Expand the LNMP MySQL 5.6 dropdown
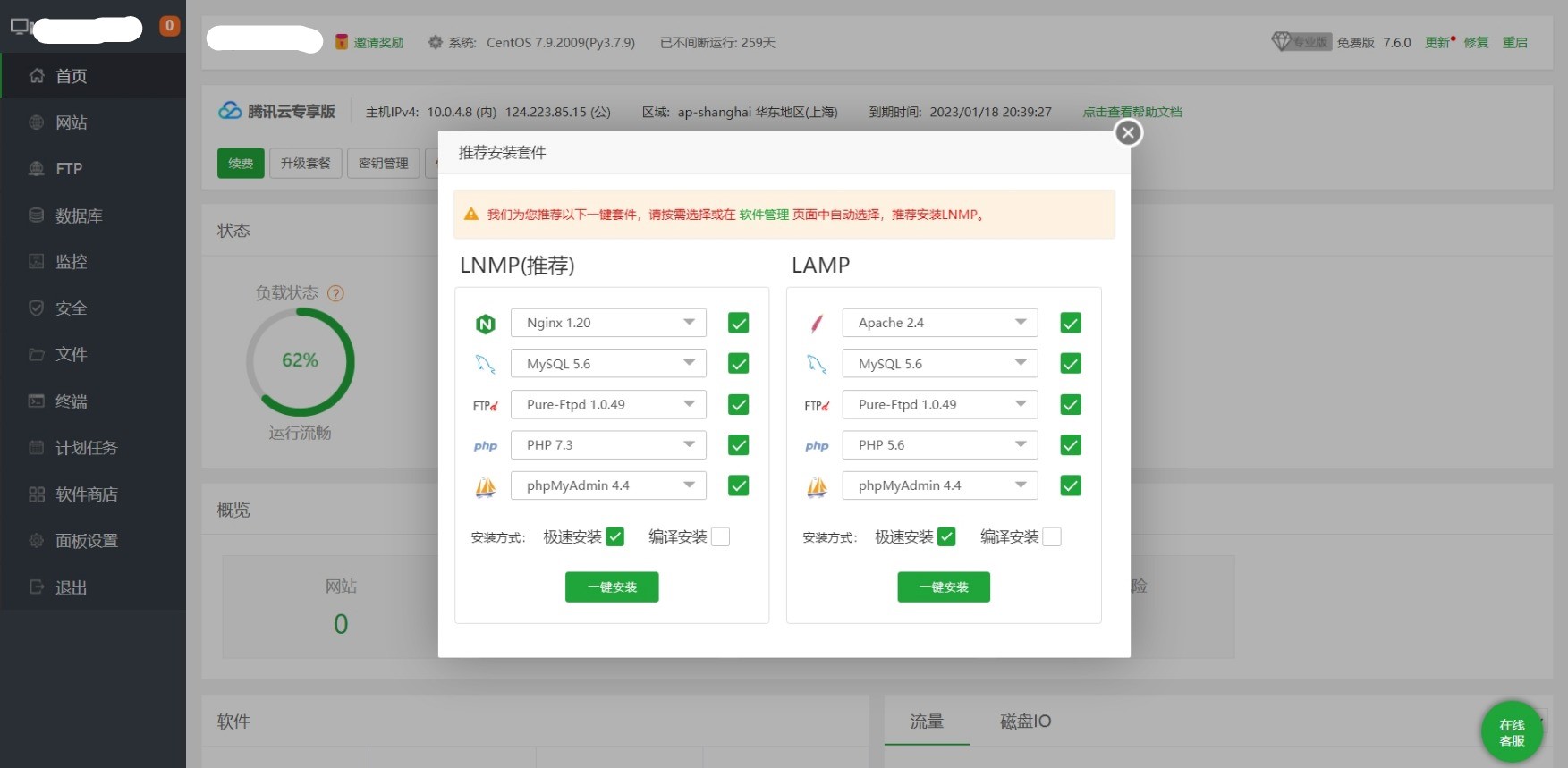 608,364
